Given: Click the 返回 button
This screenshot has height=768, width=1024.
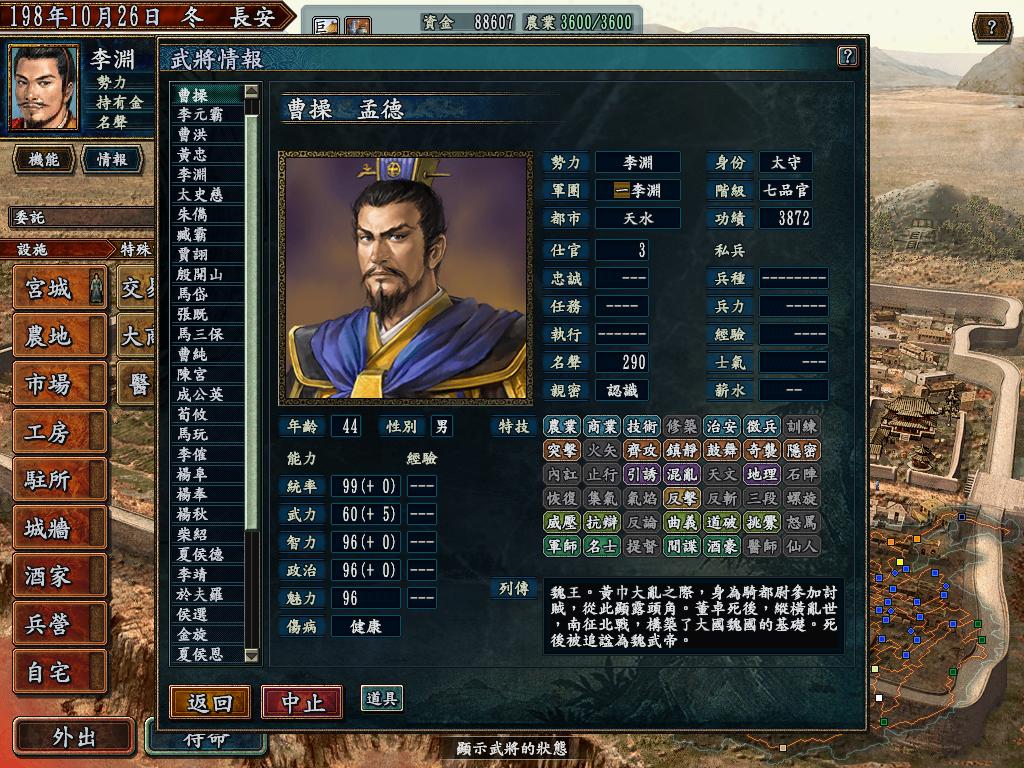Looking at the screenshot, I should (x=210, y=703).
